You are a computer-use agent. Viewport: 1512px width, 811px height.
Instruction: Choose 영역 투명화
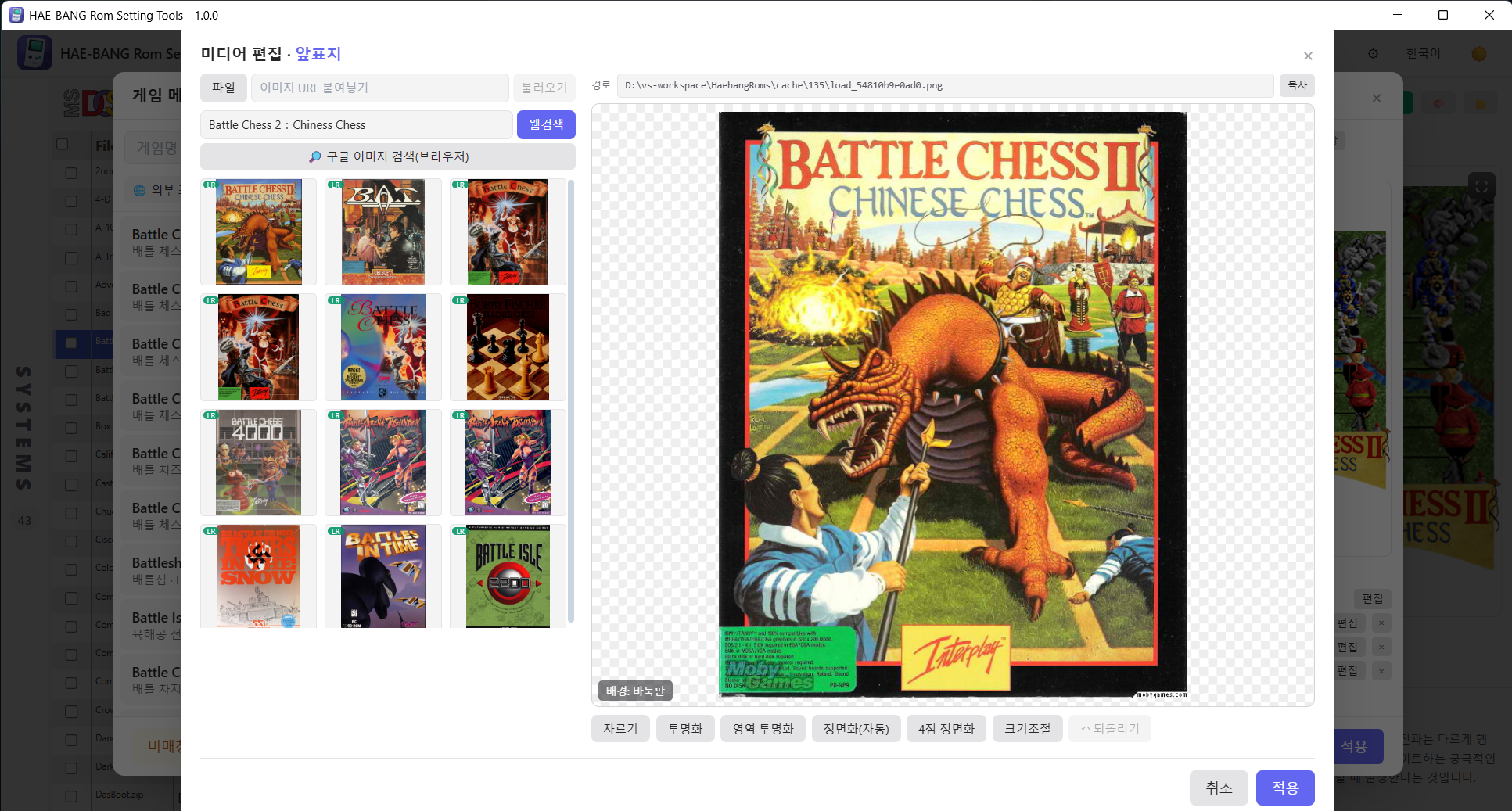point(763,729)
